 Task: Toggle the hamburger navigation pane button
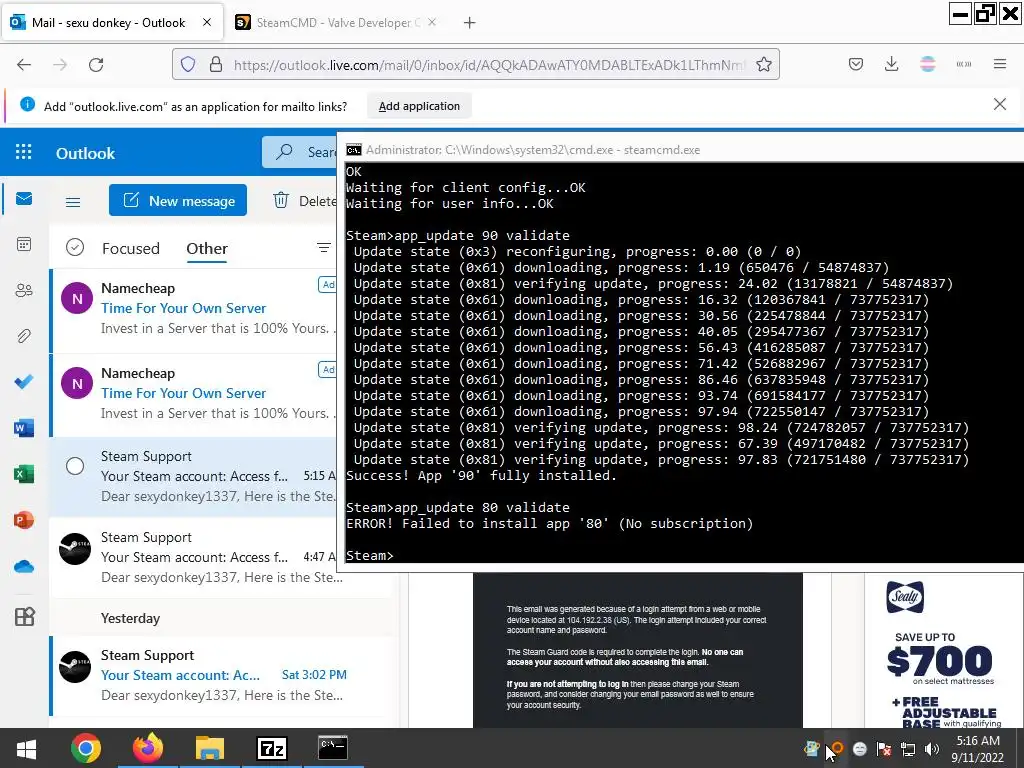(73, 202)
